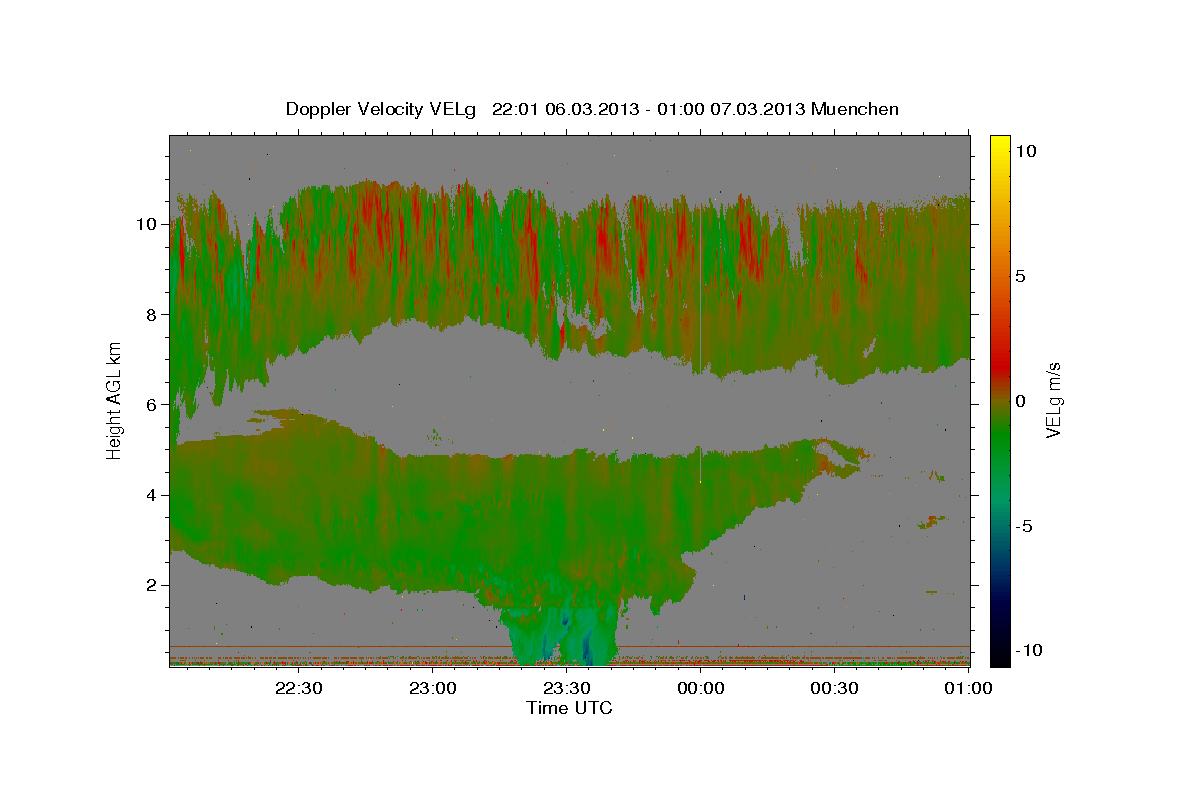
Task: Click the "23:00" time tick label
Action: [433, 688]
